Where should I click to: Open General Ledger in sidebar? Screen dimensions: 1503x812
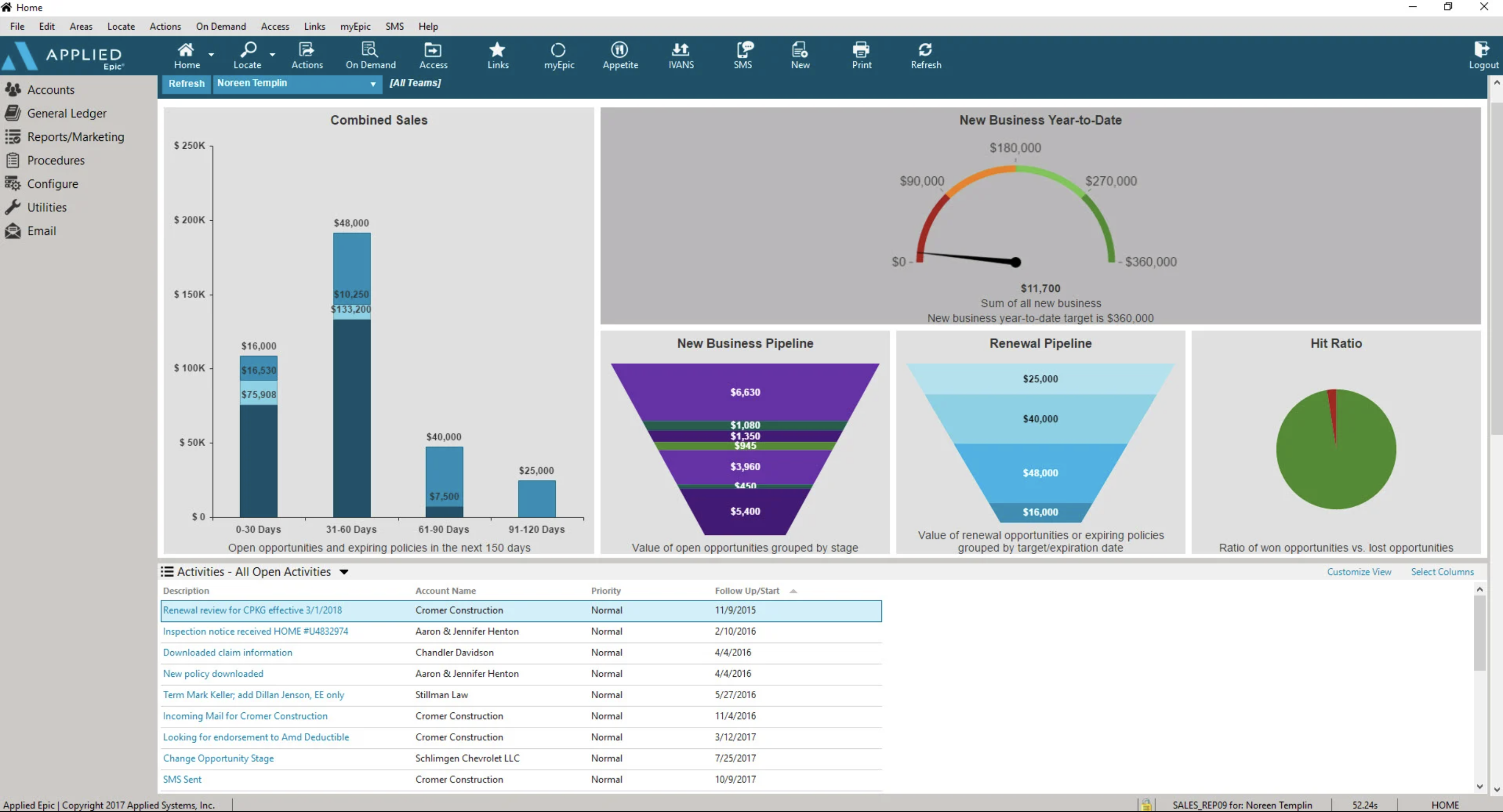point(66,113)
